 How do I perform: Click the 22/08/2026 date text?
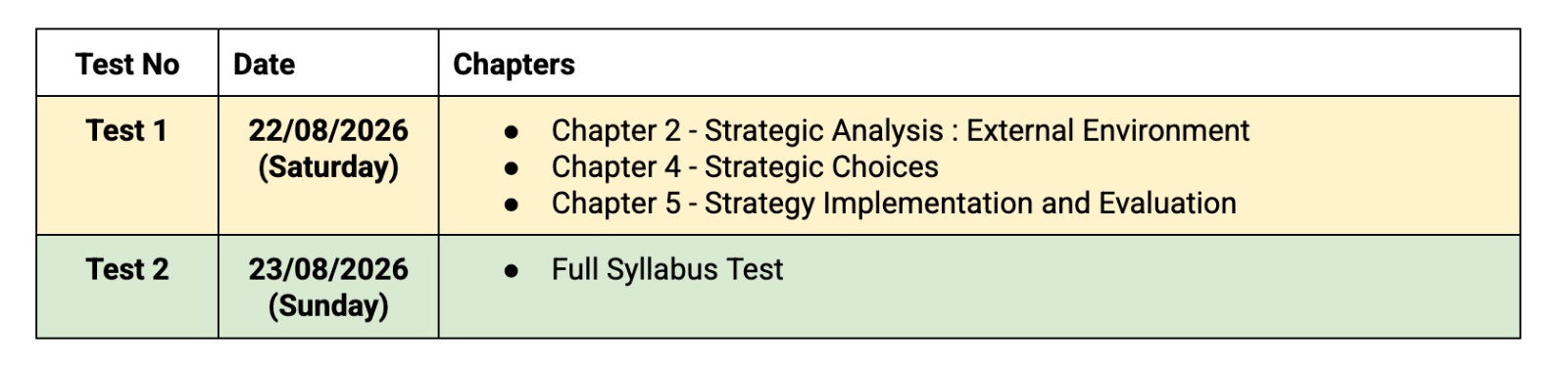pos(328,130)
